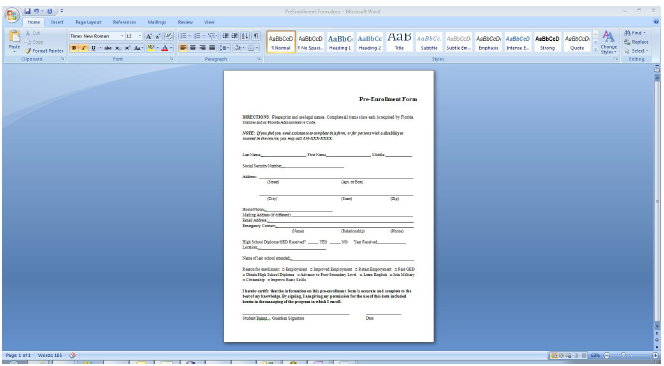Justify the paragraph text
This screenshot has width=664, height=366.
click(212, 48)
